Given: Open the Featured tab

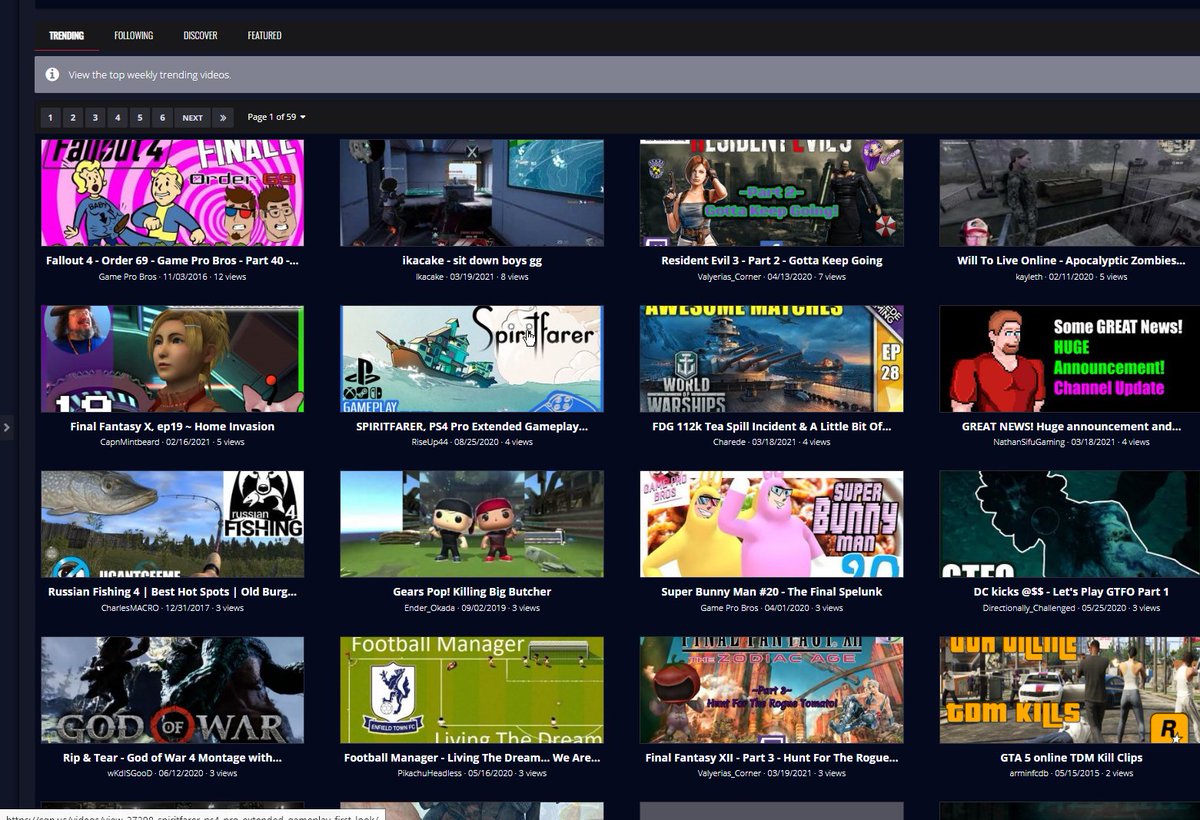Looking at the screenshot, I should tap(265, 35).
